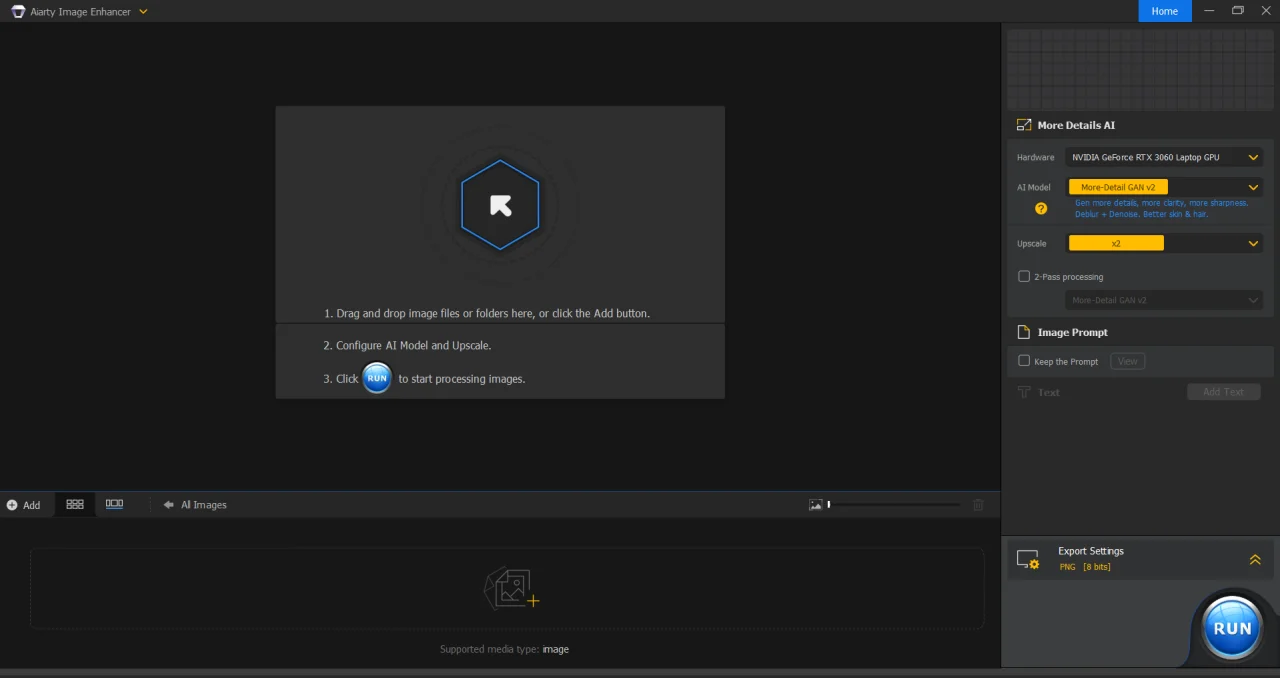The height and width of the screenshot is (678, 1280).
Task: Toggle Keep the Prompt checkbox
Action: pos(1024,361)
